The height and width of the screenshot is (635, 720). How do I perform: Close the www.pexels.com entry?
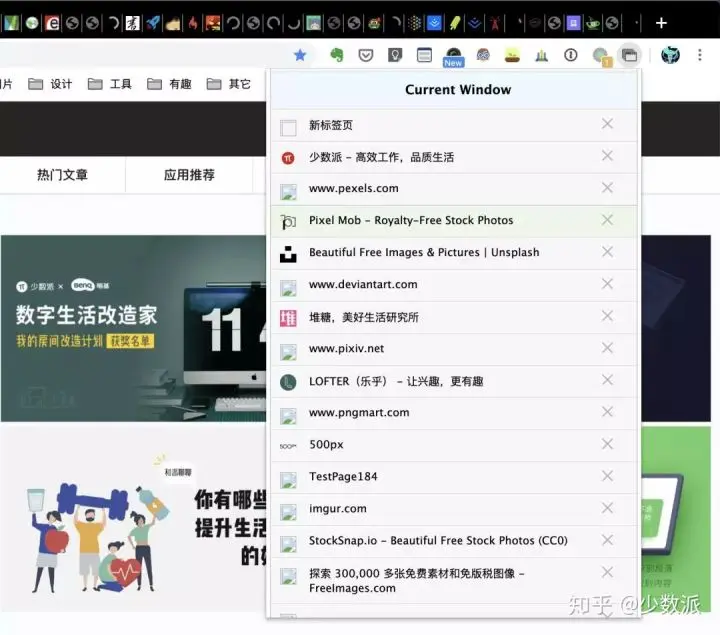click(607, 187)
